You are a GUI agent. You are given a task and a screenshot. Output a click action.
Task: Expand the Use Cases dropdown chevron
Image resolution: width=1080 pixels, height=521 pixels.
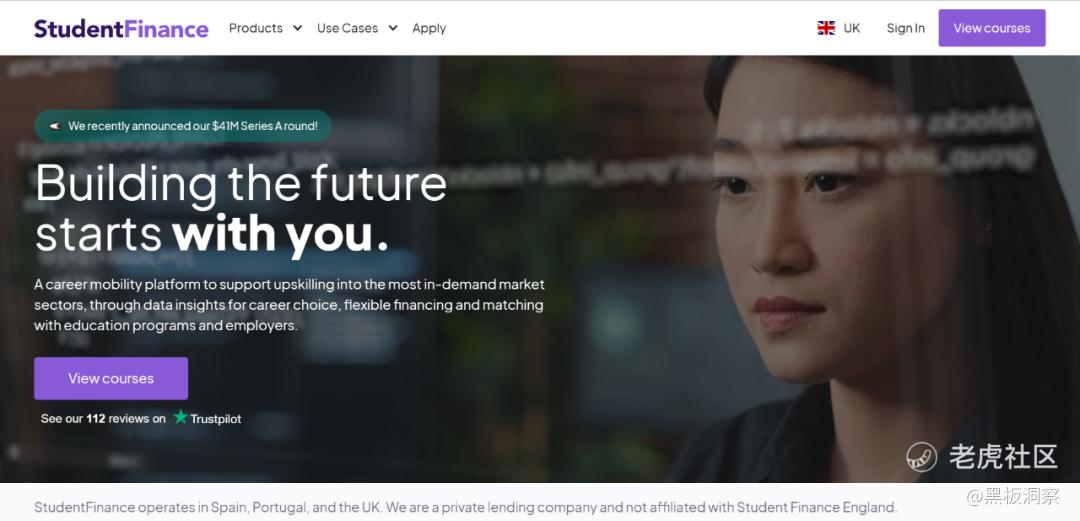point(393,28)
